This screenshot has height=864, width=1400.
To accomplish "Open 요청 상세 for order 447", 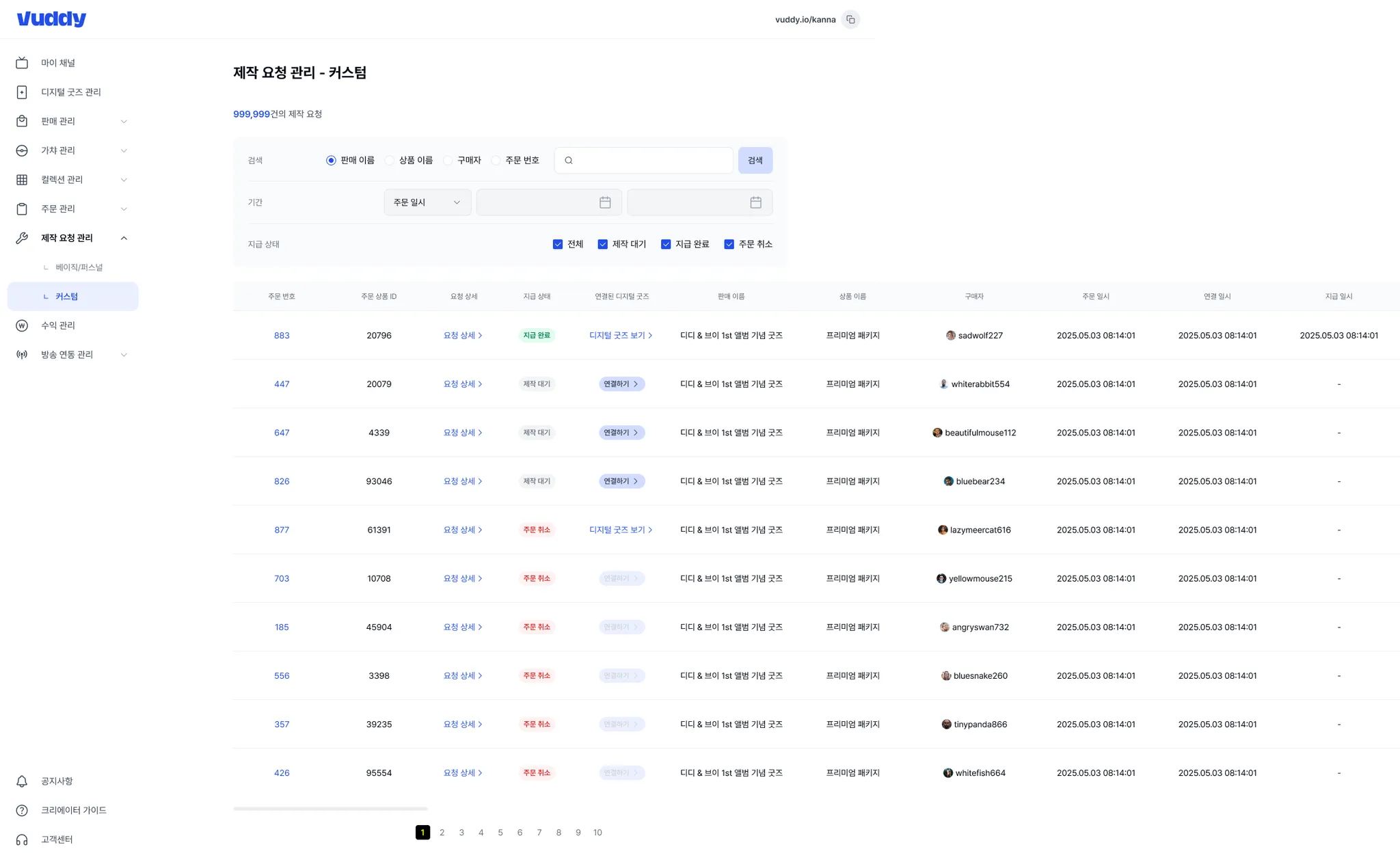I will click(463, 384).
